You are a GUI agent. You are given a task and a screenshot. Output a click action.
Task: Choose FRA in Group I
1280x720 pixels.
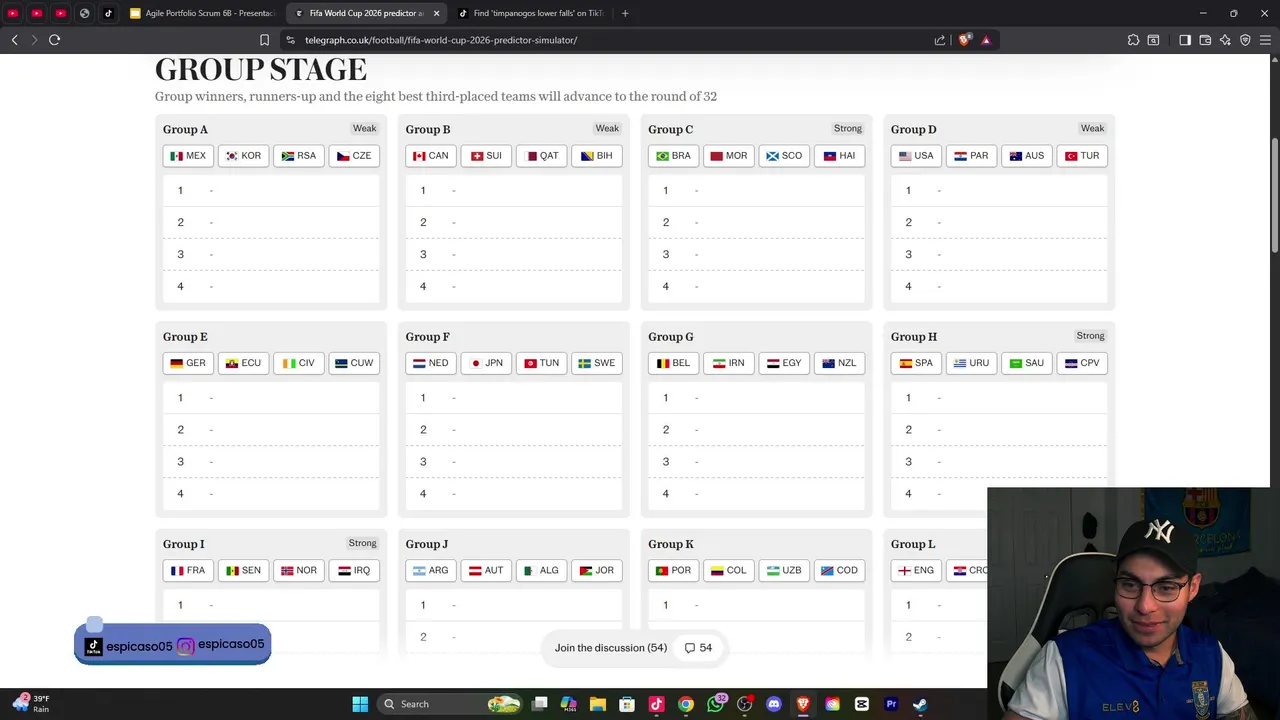tap(188, 570)
